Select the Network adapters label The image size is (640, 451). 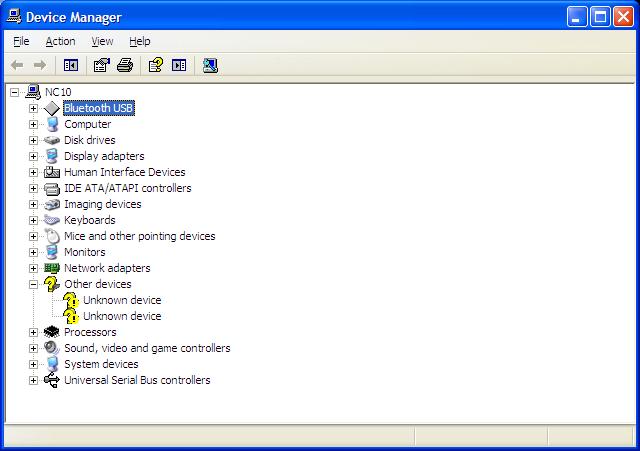[107, 268]
